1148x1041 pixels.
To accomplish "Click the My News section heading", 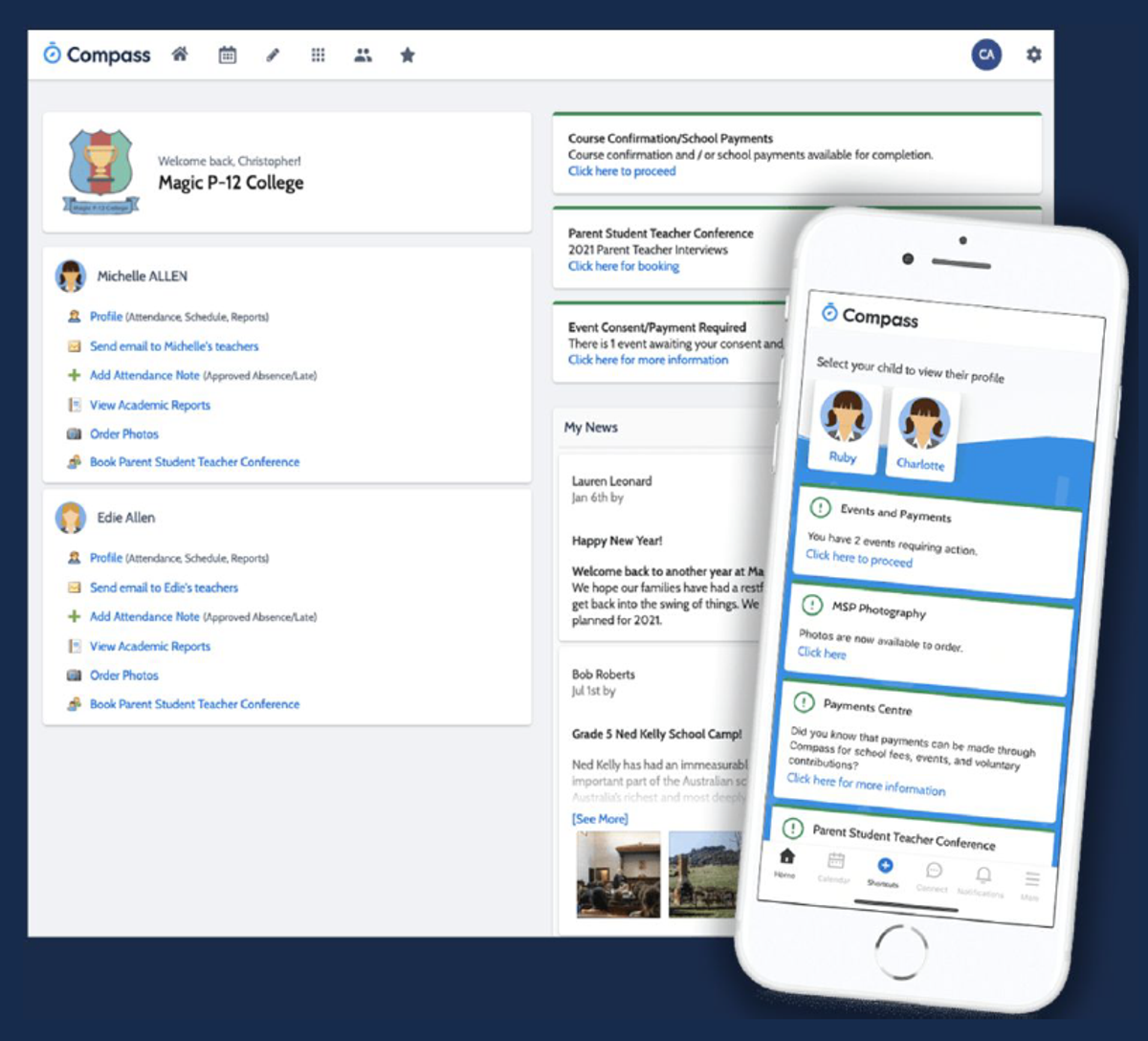I will click(x=590, y=428).
